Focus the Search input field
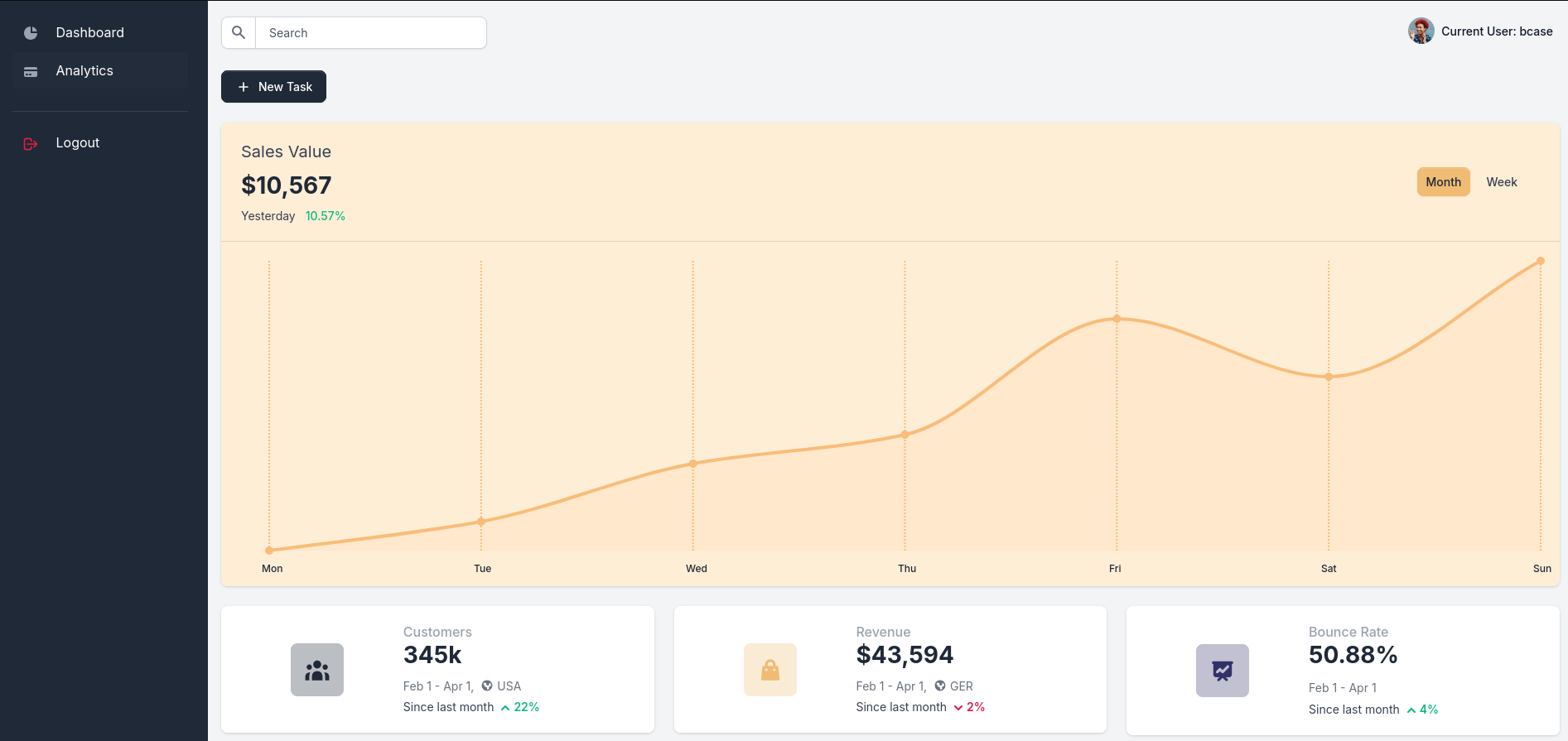The image size is (1568, 741). 370,33
